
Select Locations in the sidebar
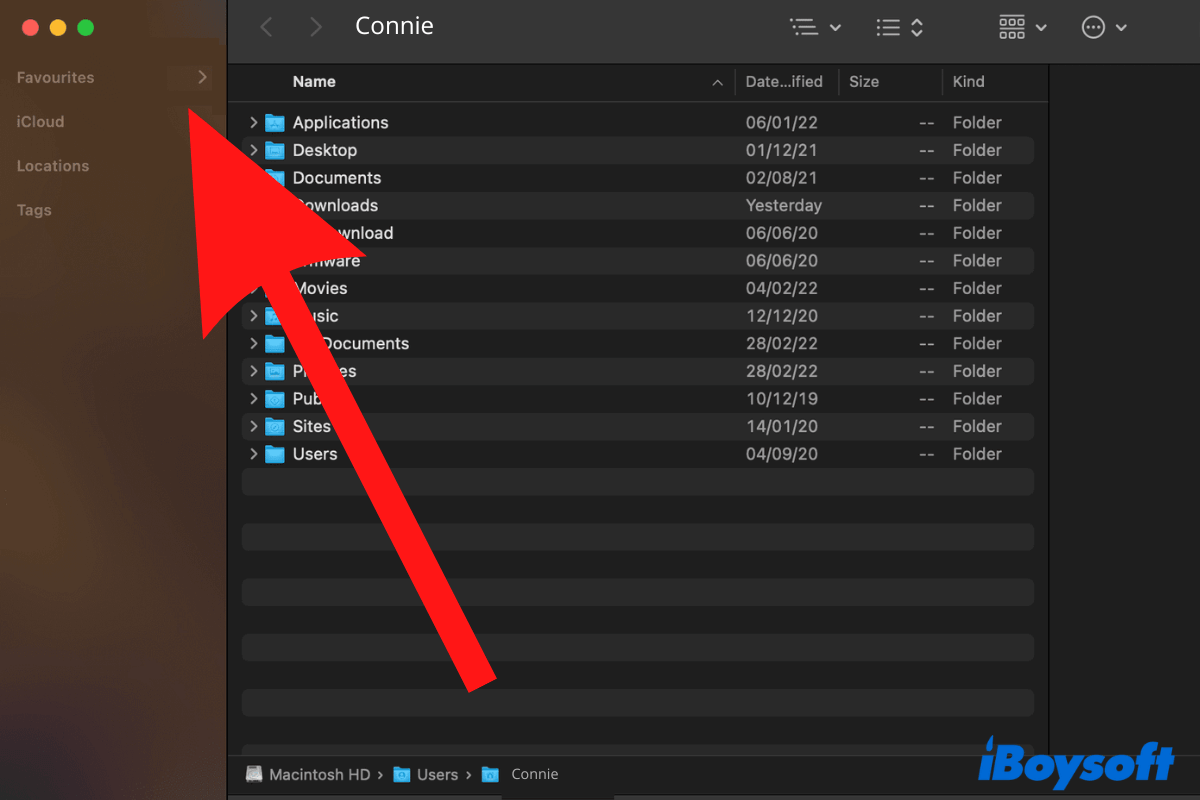[x=52, y=165]
